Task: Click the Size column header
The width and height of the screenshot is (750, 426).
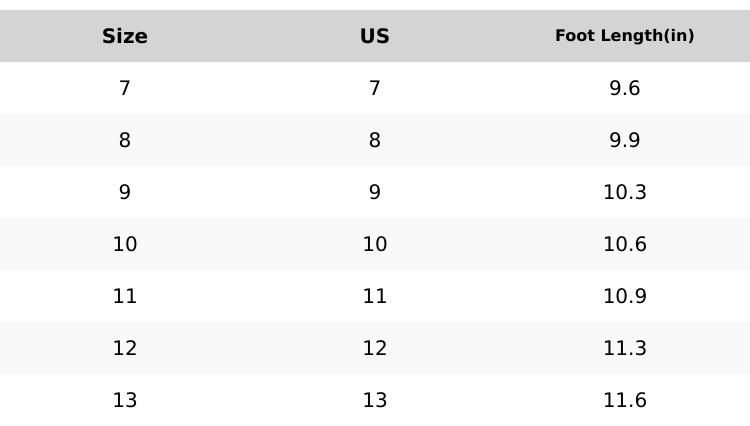Action: (x=125, y=36)
